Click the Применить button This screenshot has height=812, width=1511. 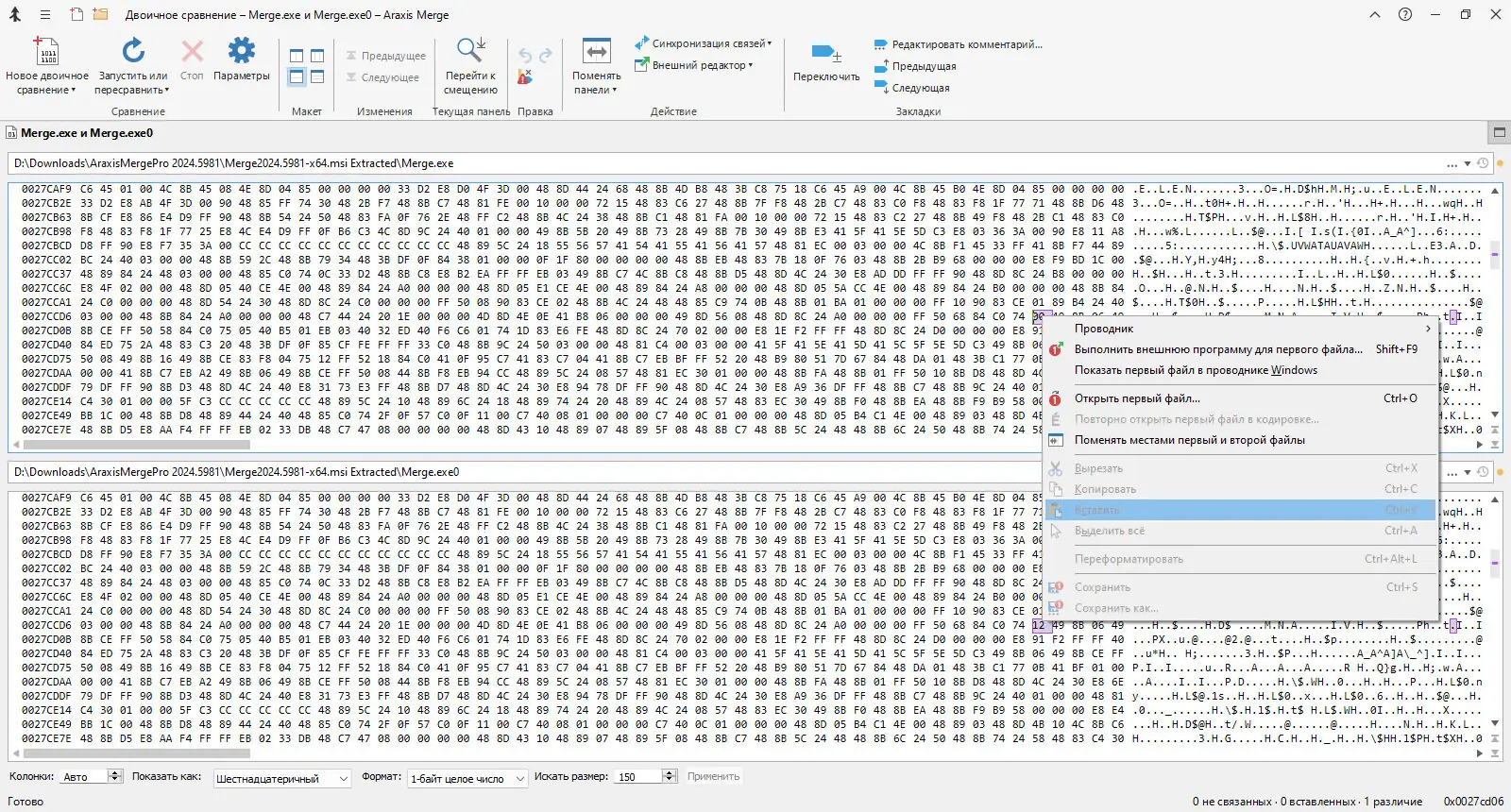[x=713, y=776]
